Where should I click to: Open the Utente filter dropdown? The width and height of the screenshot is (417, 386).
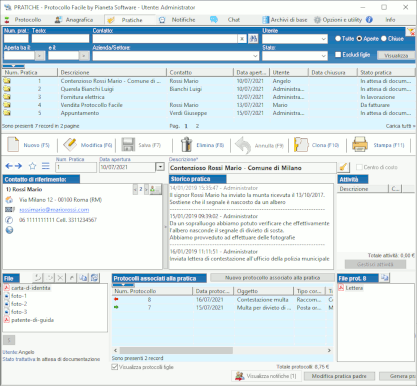[x=323, y=39]
